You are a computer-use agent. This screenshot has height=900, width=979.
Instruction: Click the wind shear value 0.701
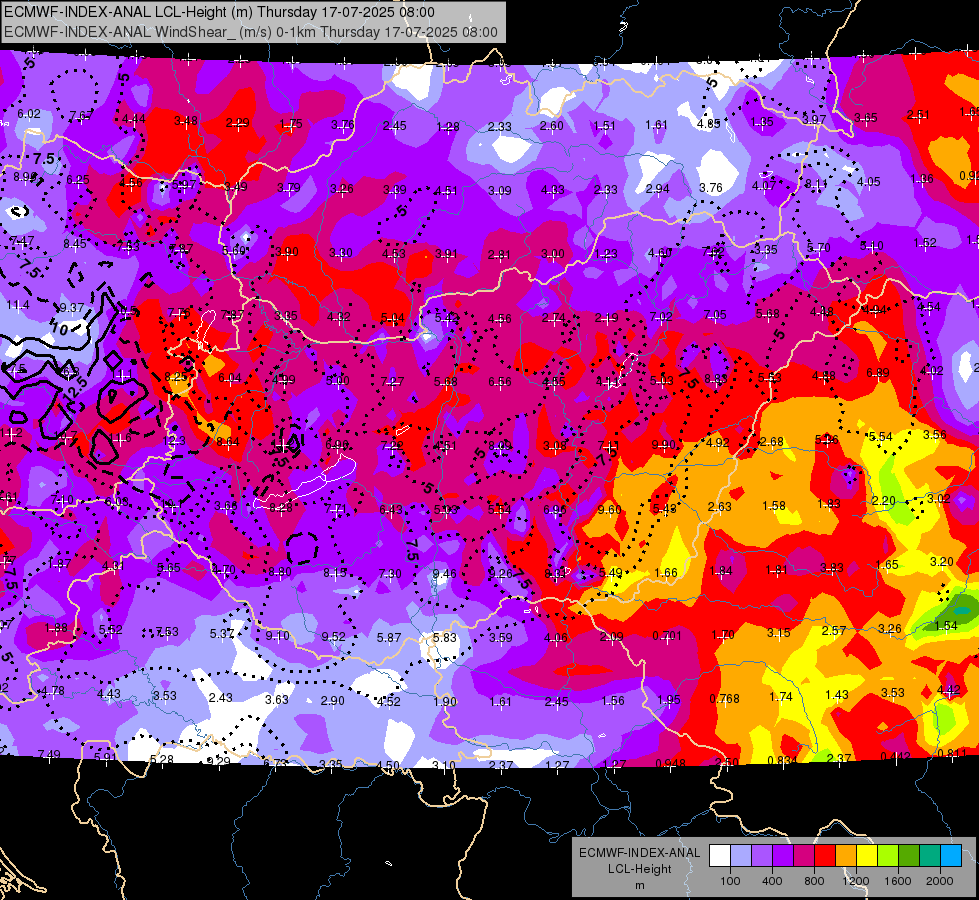[667, 636]
